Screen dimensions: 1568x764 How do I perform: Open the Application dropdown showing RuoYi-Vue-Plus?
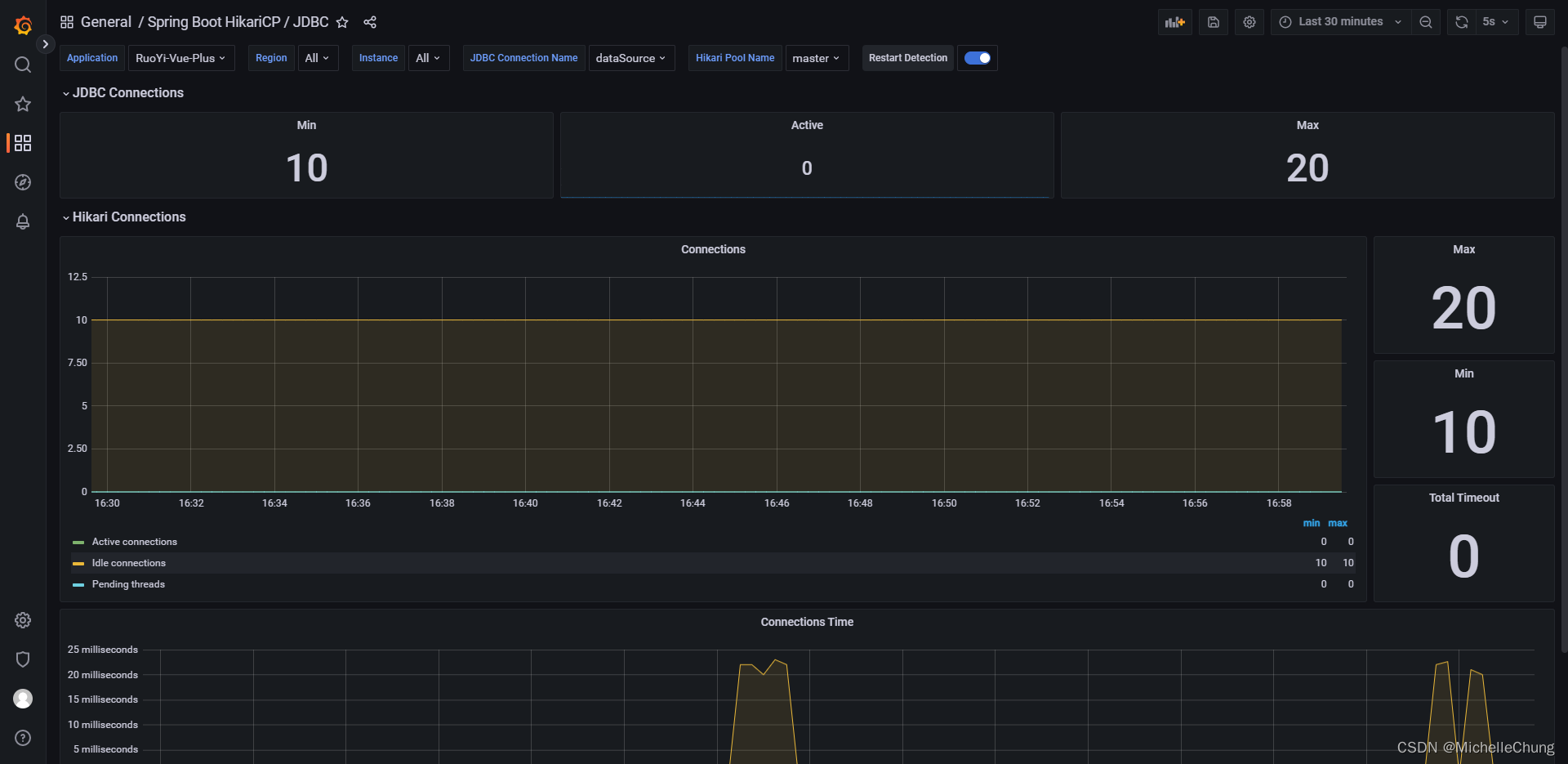click(x=181, y=58)
